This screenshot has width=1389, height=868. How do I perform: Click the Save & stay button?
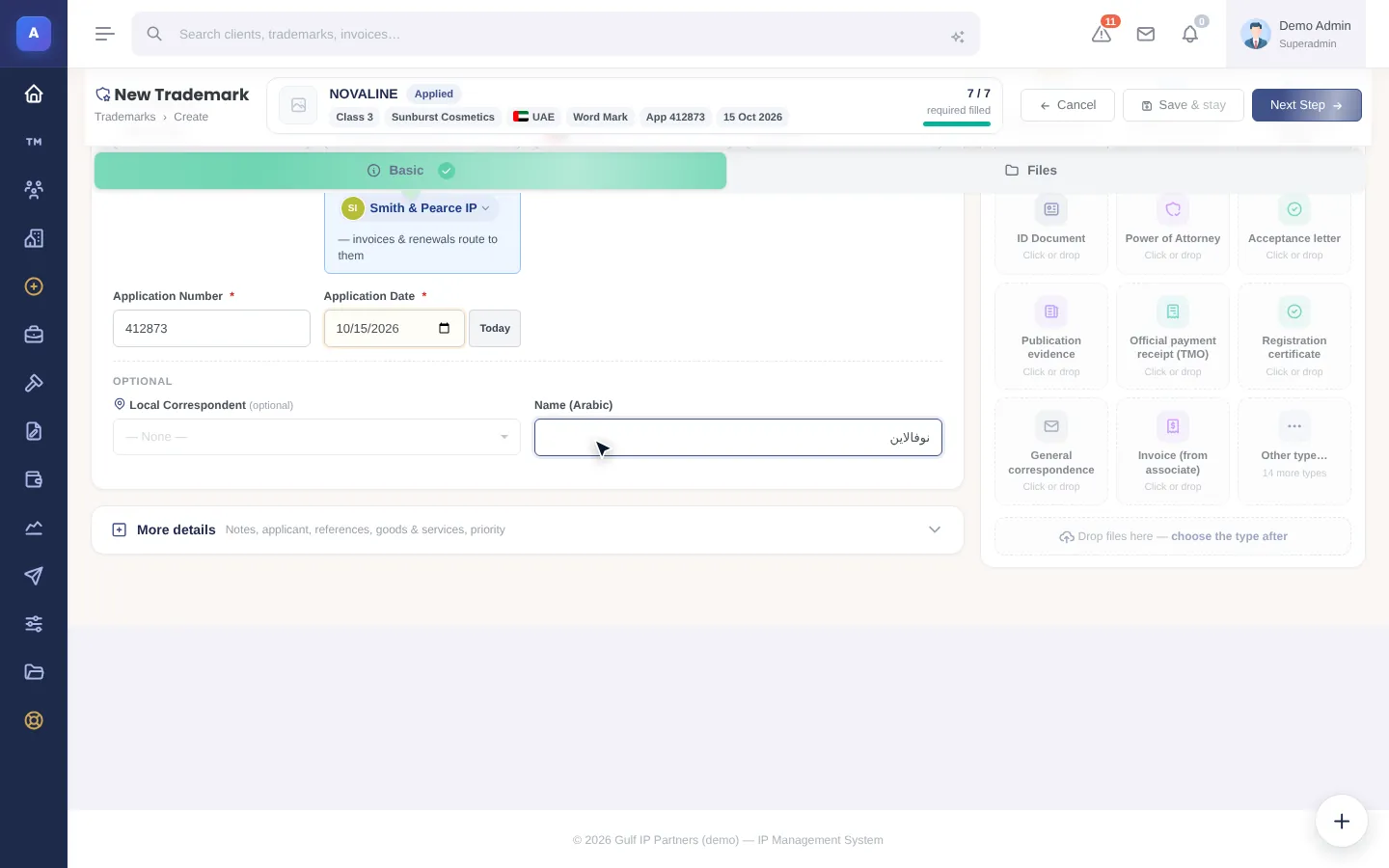pos(1184,105)
